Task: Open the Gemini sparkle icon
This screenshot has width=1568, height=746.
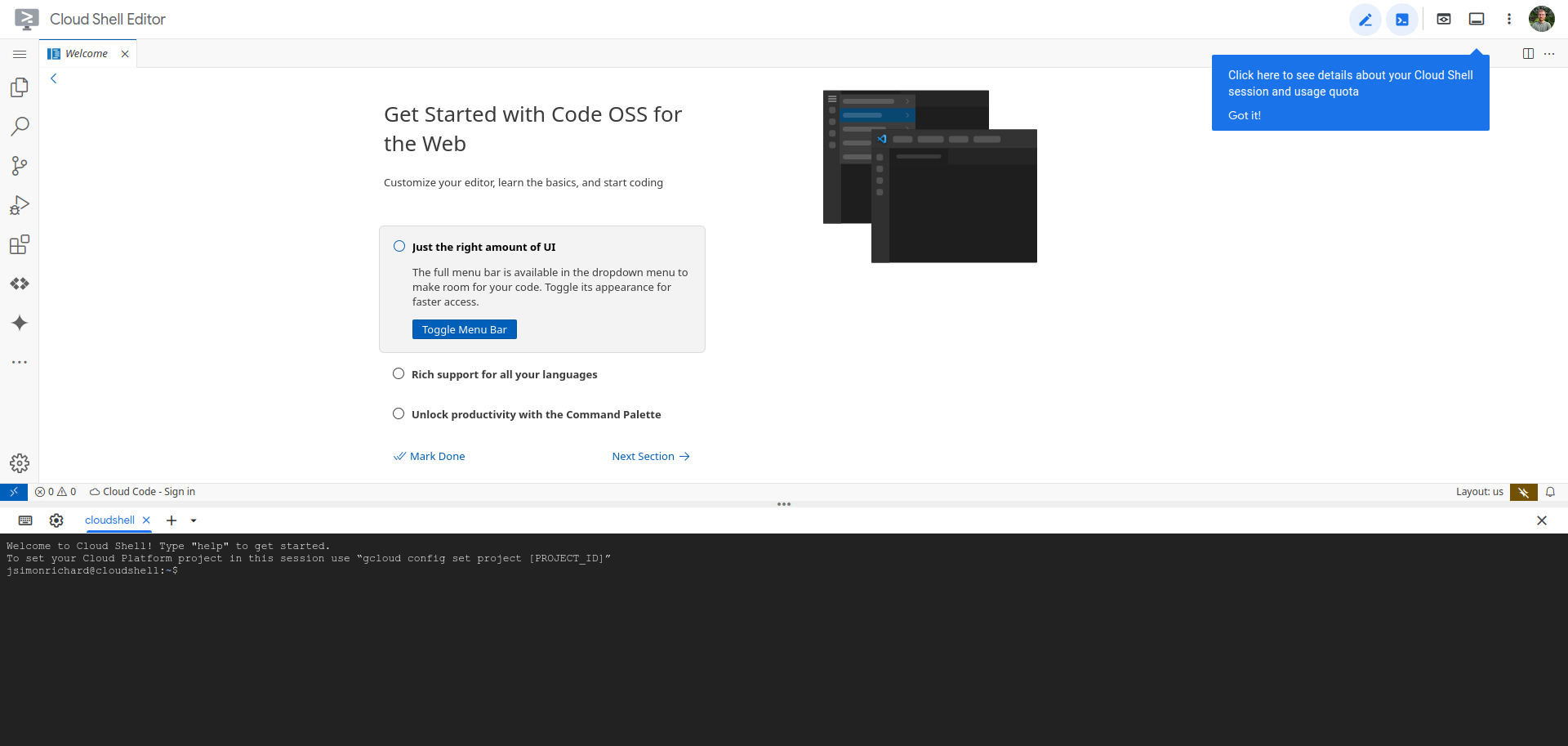Action: 20,323
